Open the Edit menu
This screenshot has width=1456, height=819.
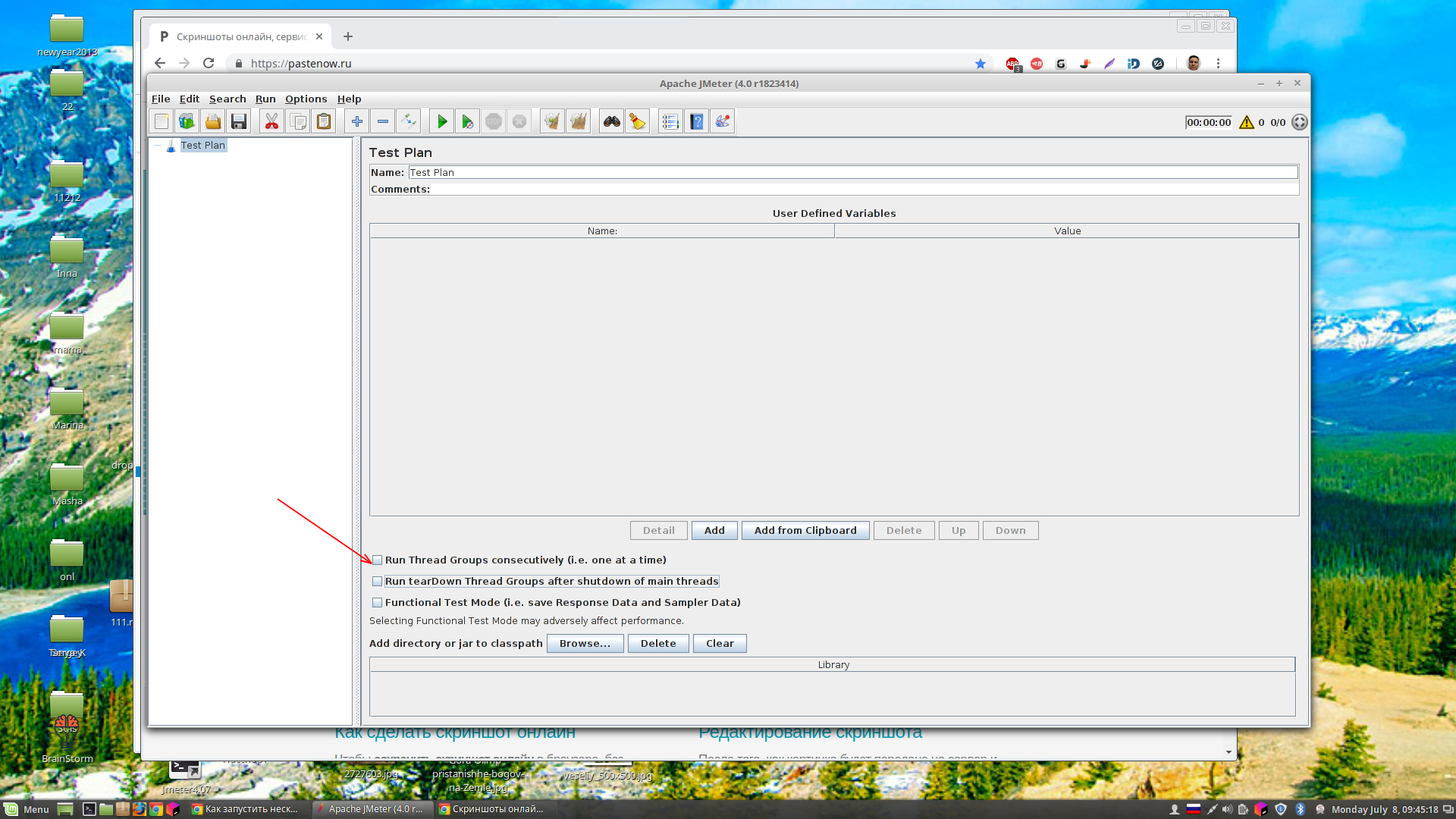[190, 99]
